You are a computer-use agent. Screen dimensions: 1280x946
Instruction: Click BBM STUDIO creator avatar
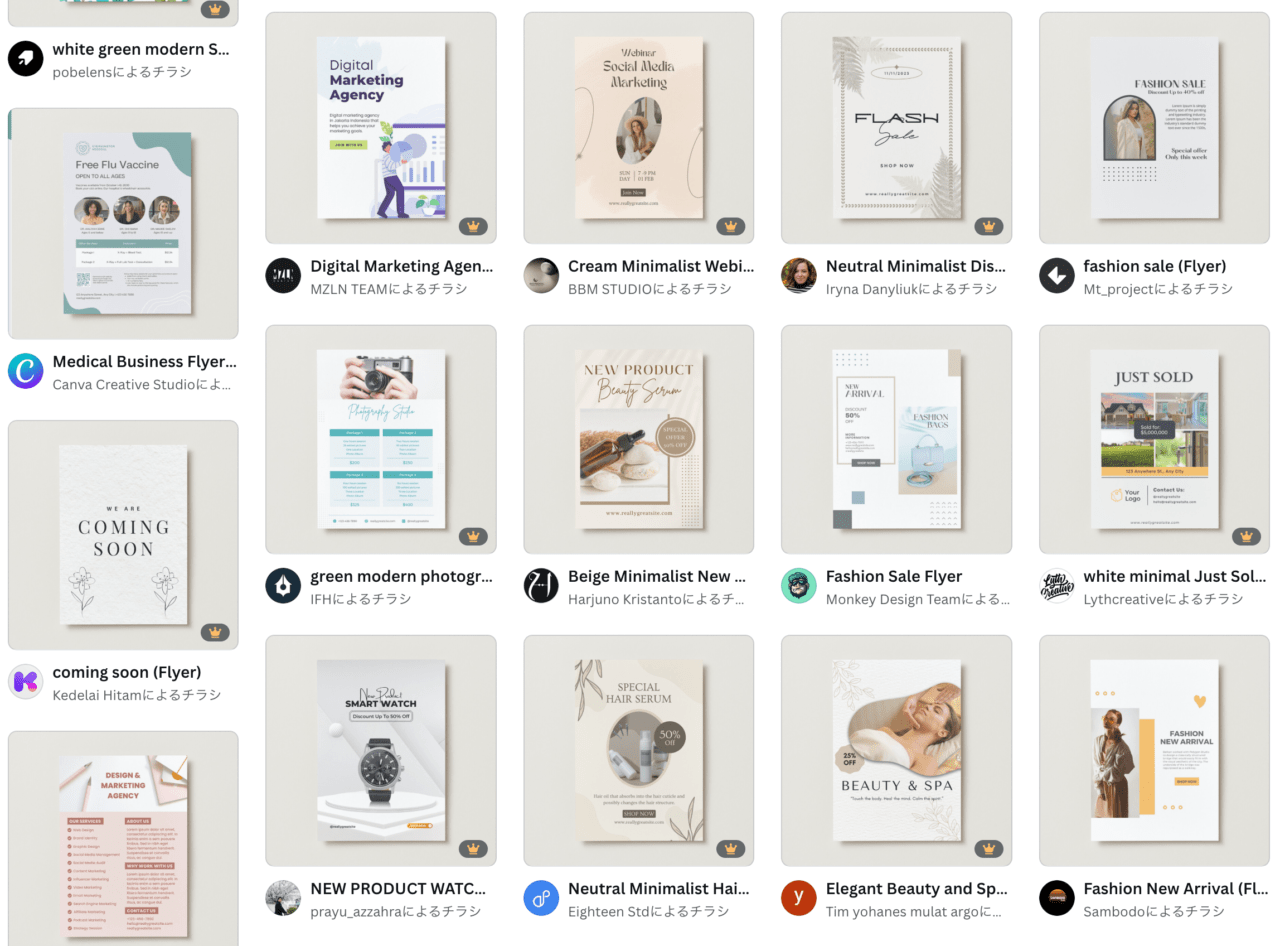pyautogui.click(x=541, y=276)
